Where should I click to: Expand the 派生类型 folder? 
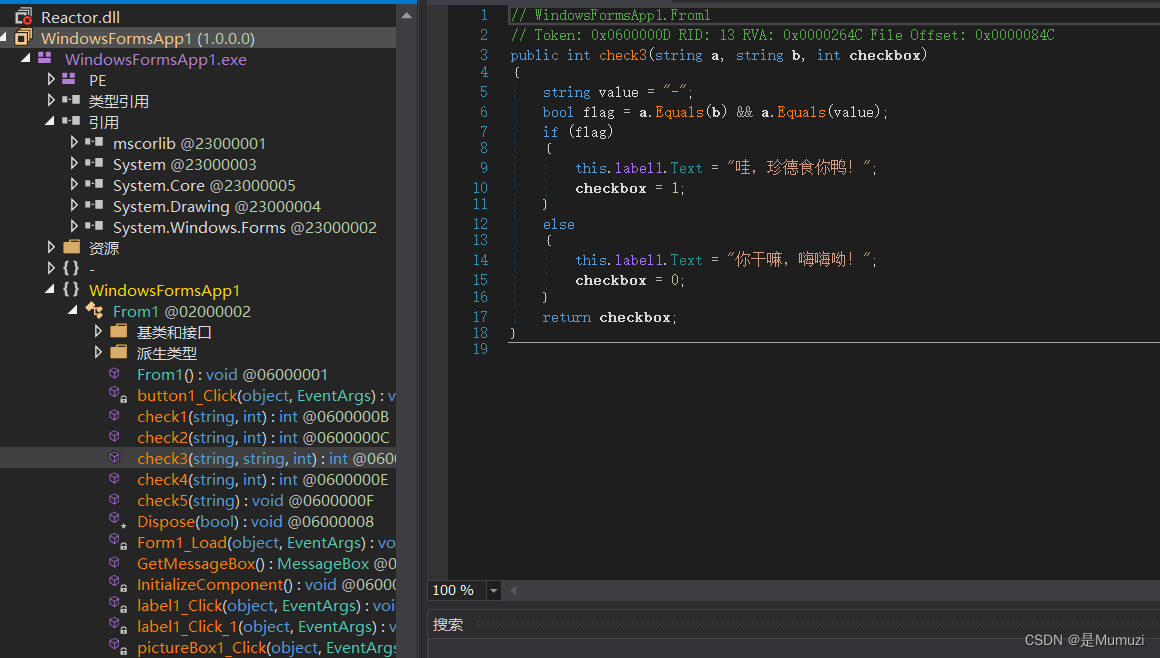point(98,352)
